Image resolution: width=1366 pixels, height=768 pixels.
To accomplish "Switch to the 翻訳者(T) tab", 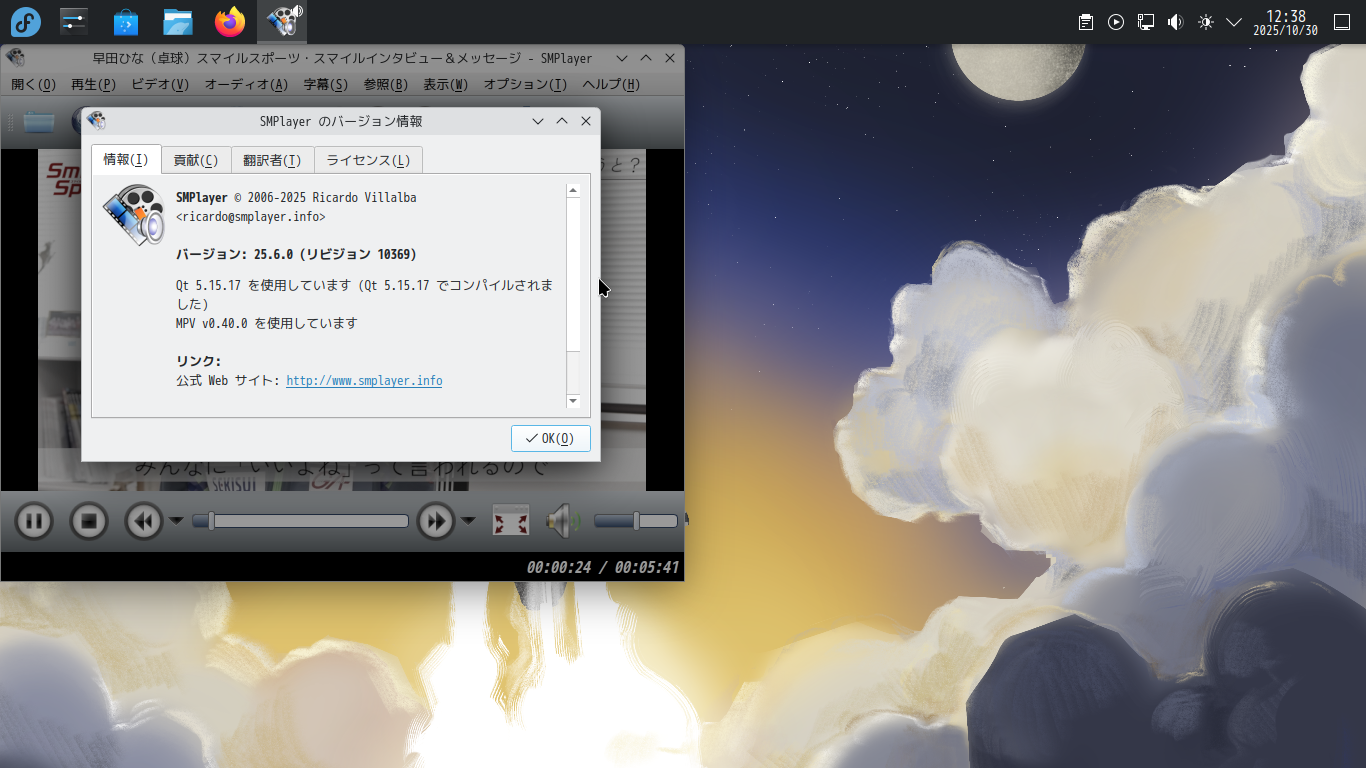I will point(272,160).
